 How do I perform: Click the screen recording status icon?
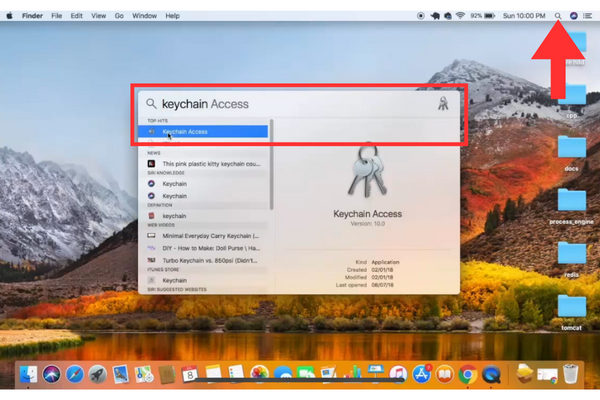pyautogui.click(x=421, y=16)
